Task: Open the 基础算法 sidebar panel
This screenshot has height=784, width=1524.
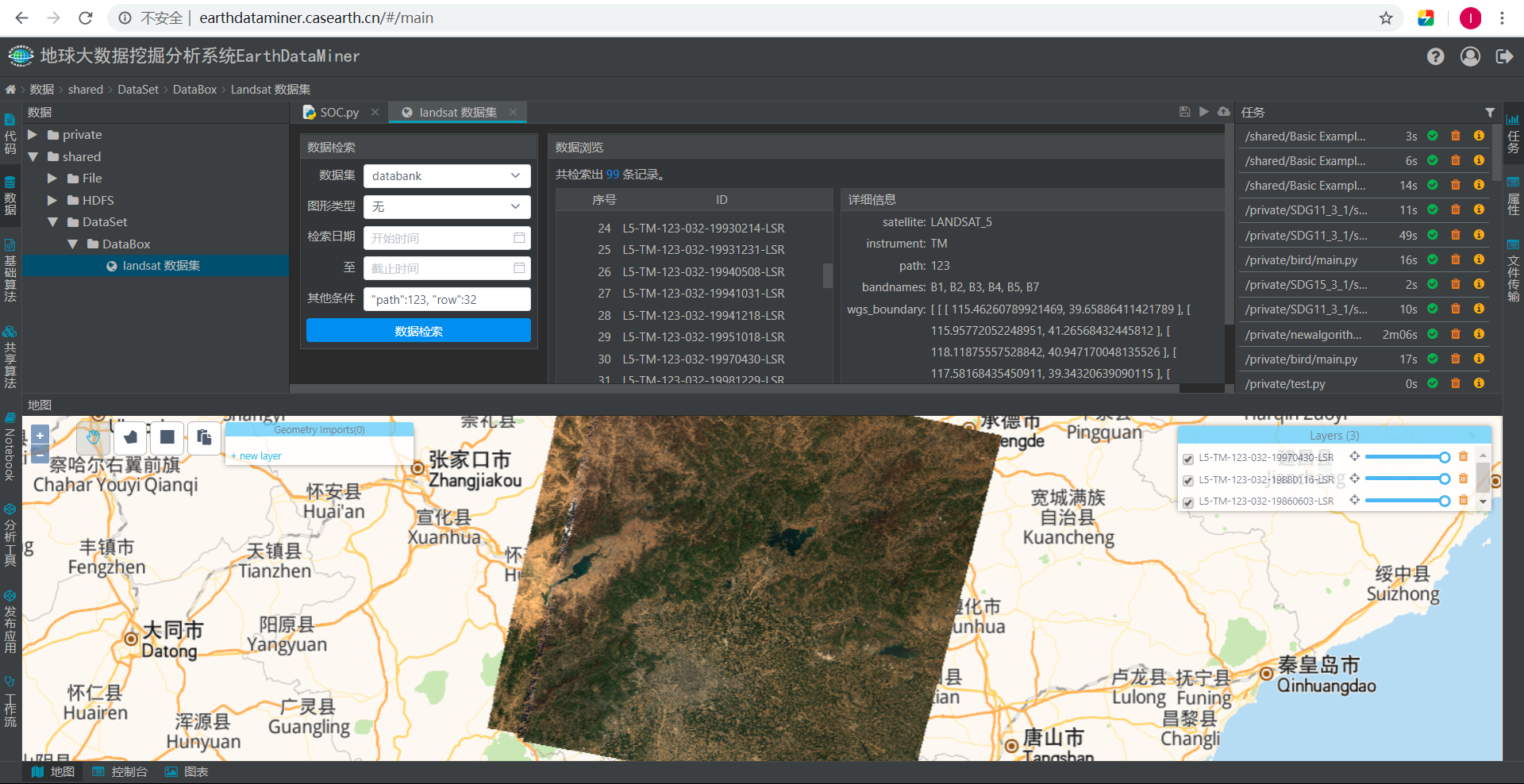Action: coord(10,271)
